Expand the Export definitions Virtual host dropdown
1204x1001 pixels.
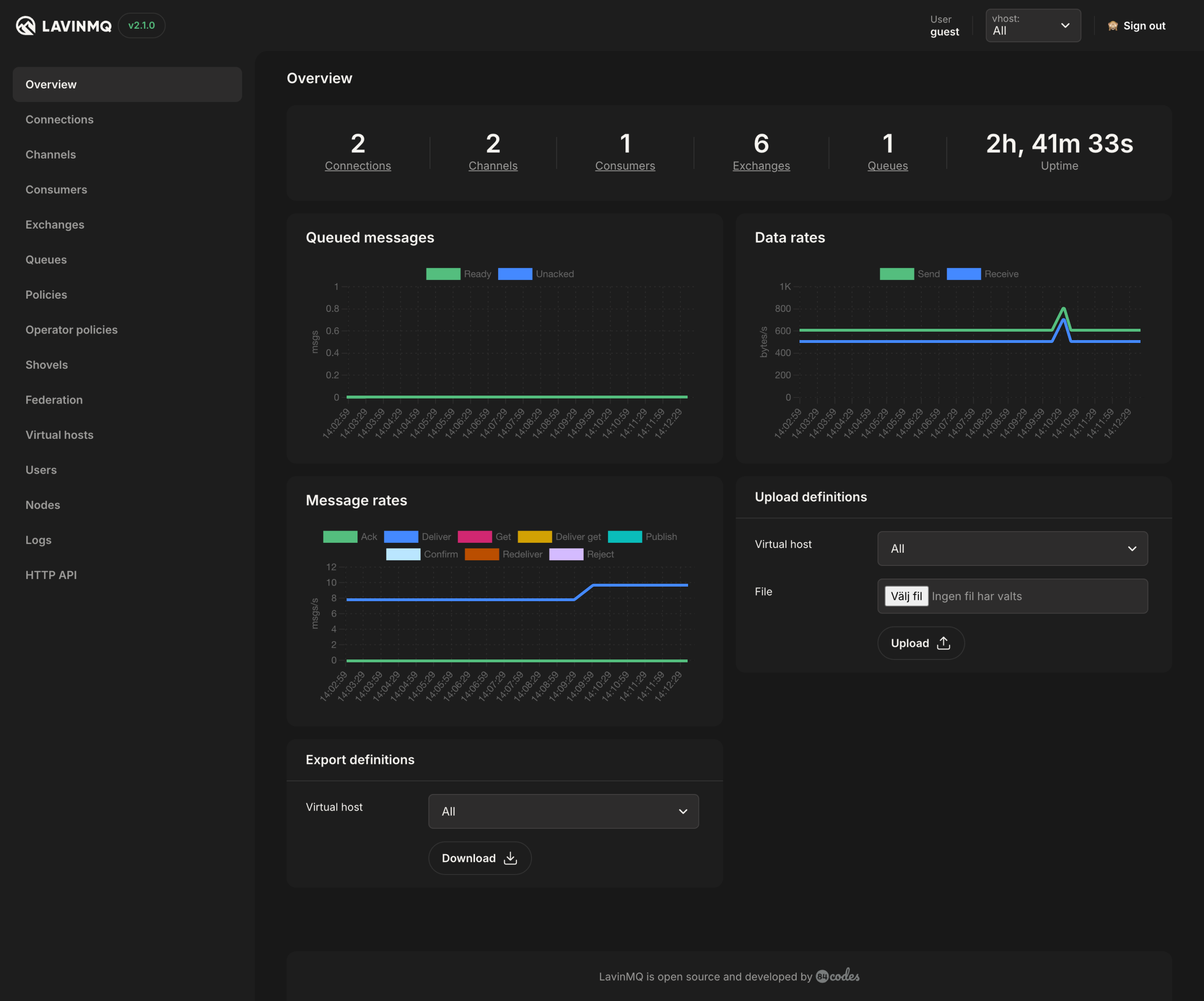[x=564, y=811]
